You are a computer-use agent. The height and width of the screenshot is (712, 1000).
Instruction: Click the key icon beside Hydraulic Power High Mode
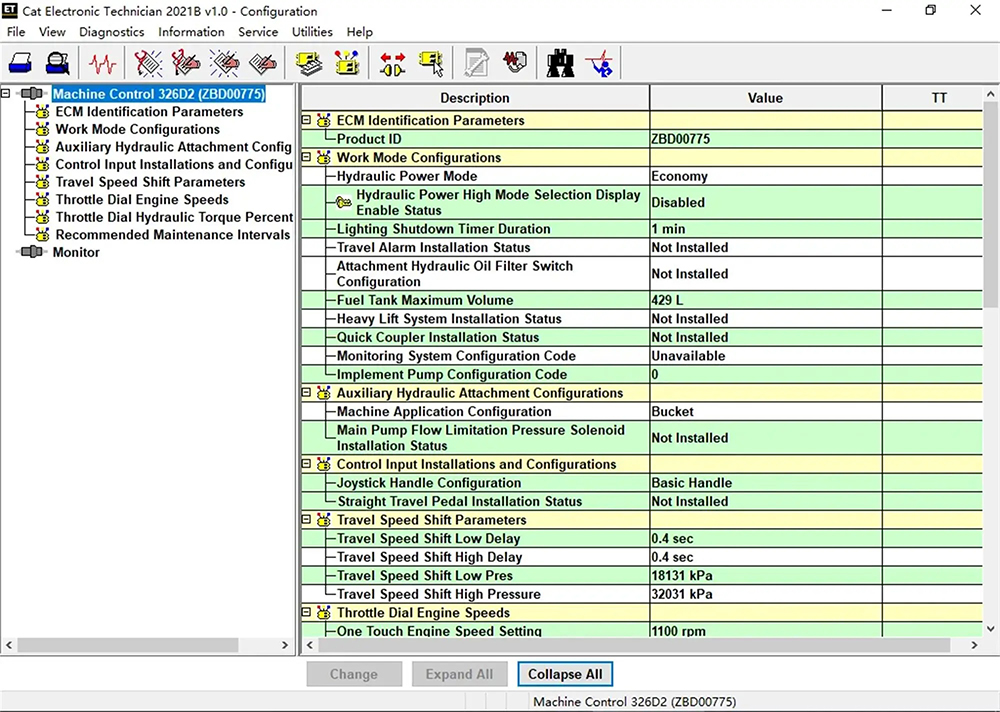tap(343, 202)
